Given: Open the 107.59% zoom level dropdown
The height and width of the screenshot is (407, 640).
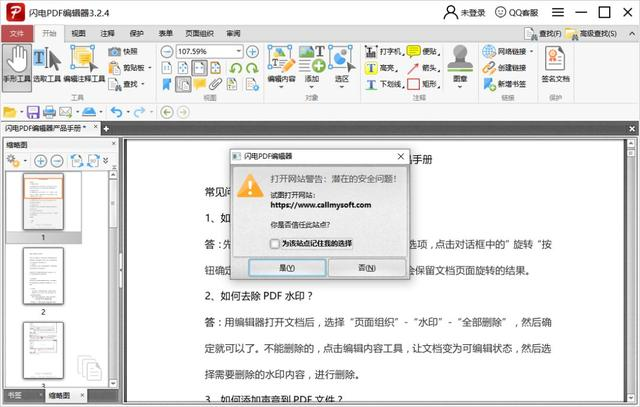Looking at the screenshot, I should 239,51.
